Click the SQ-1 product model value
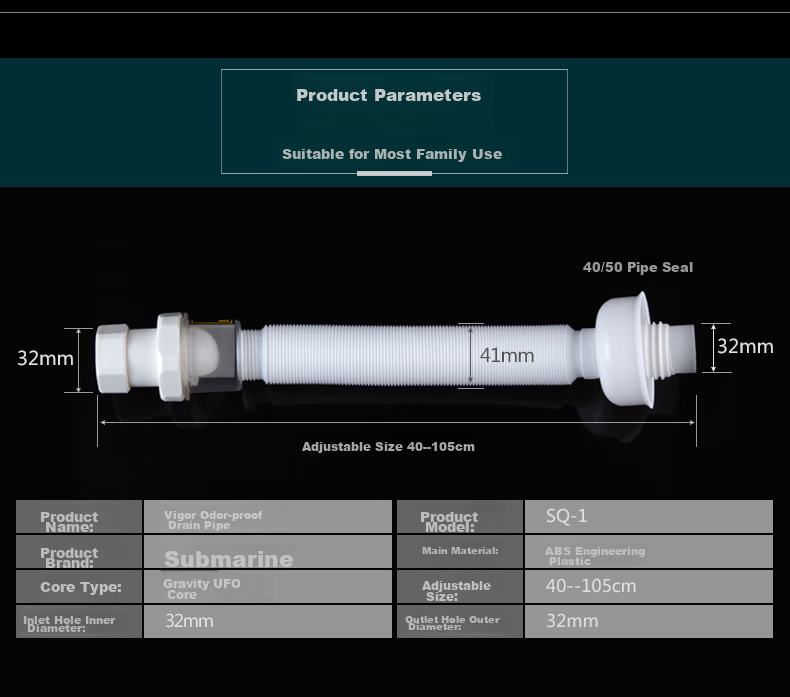This screenshot has width=790, height=697. click(566, 516)
